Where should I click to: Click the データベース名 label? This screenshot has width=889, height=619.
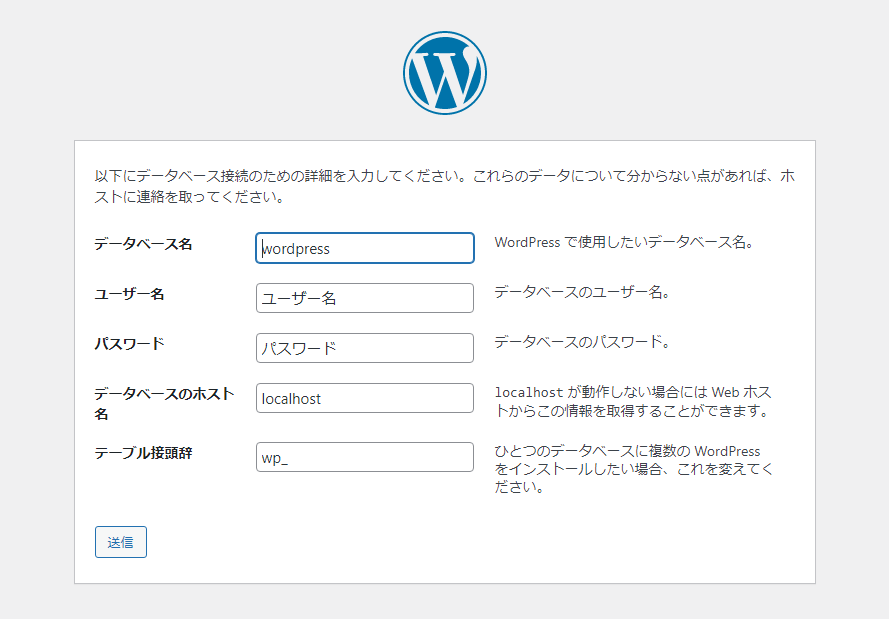pos(143,244)
